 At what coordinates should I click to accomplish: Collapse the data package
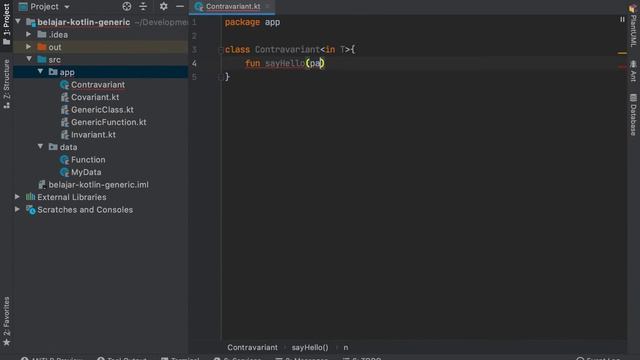pos(40,147)
